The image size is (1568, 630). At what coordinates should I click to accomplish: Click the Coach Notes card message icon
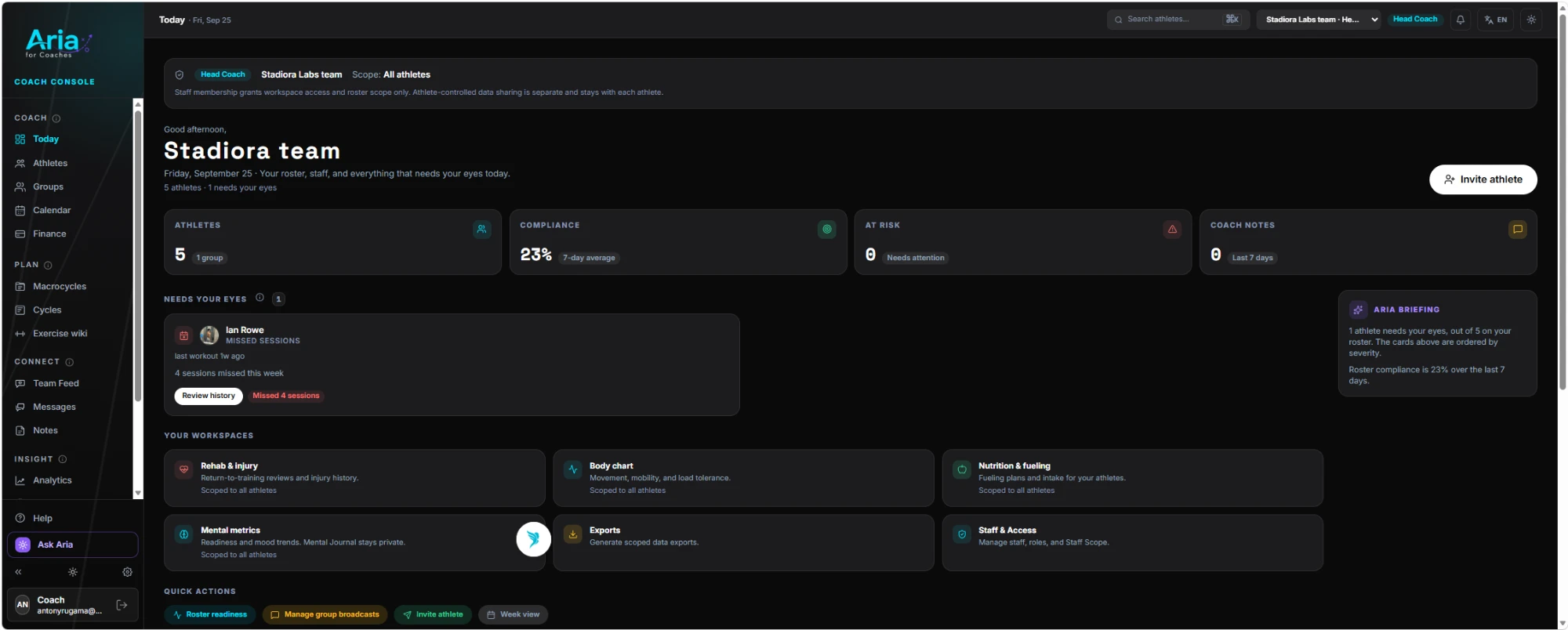(1518, 230)
